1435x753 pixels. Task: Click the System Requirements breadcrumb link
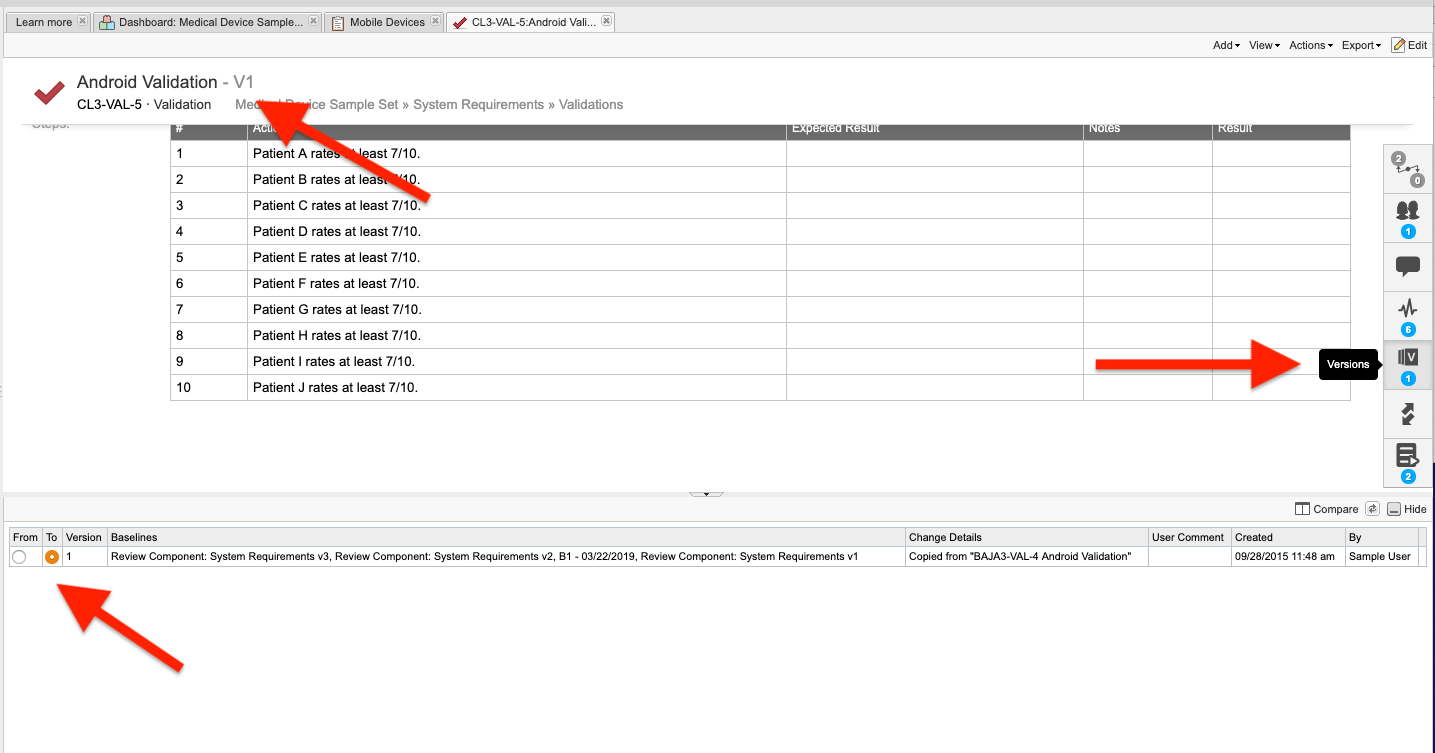pyautogui.click(x=478, y=104)
